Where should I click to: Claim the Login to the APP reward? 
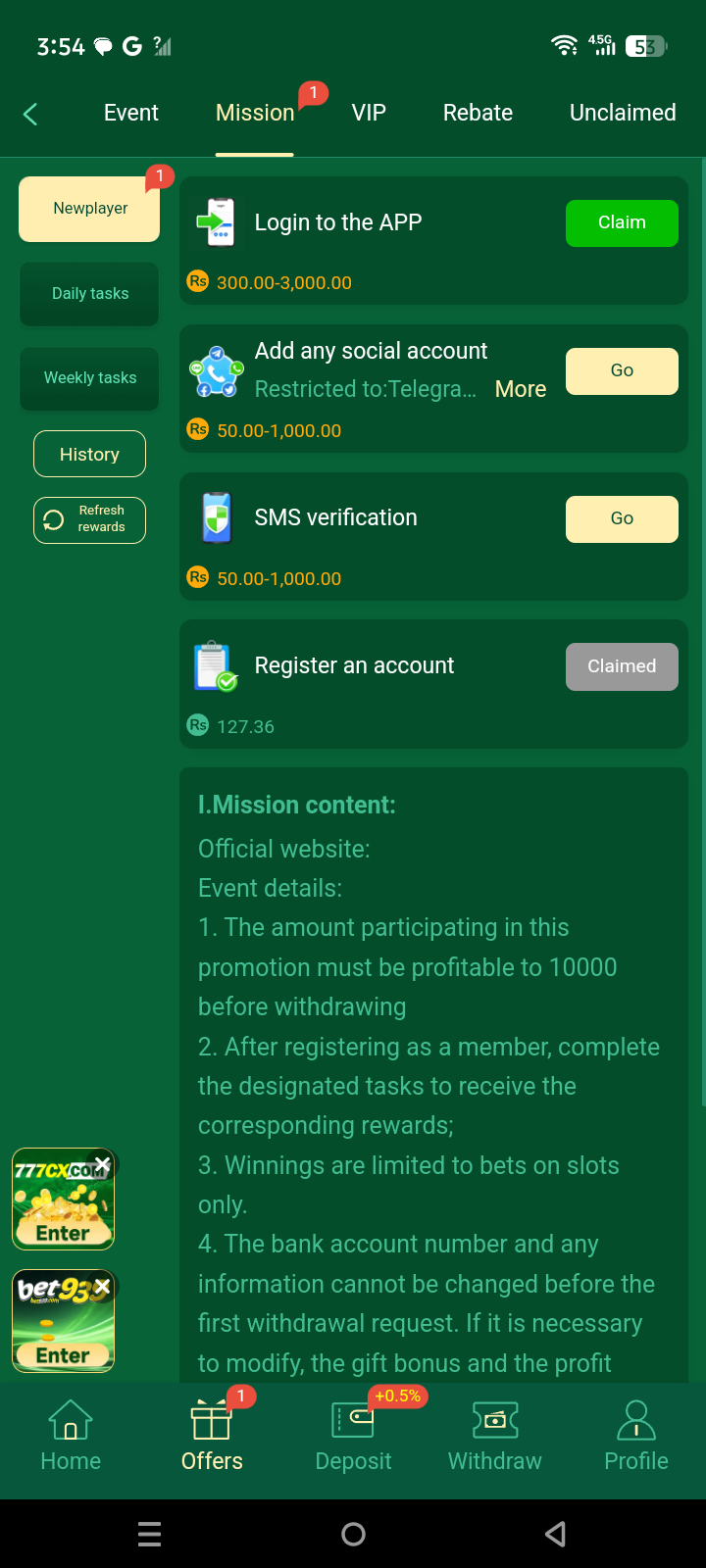(x=622, y=223)
